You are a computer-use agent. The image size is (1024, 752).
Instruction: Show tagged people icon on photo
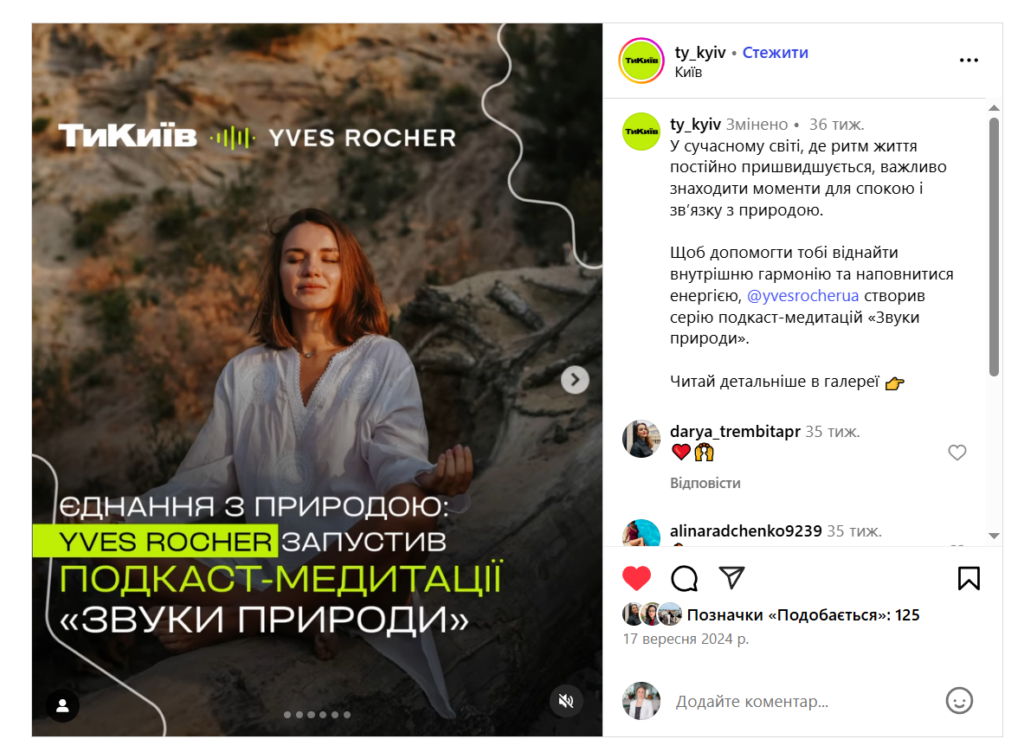tap(63, 705)
